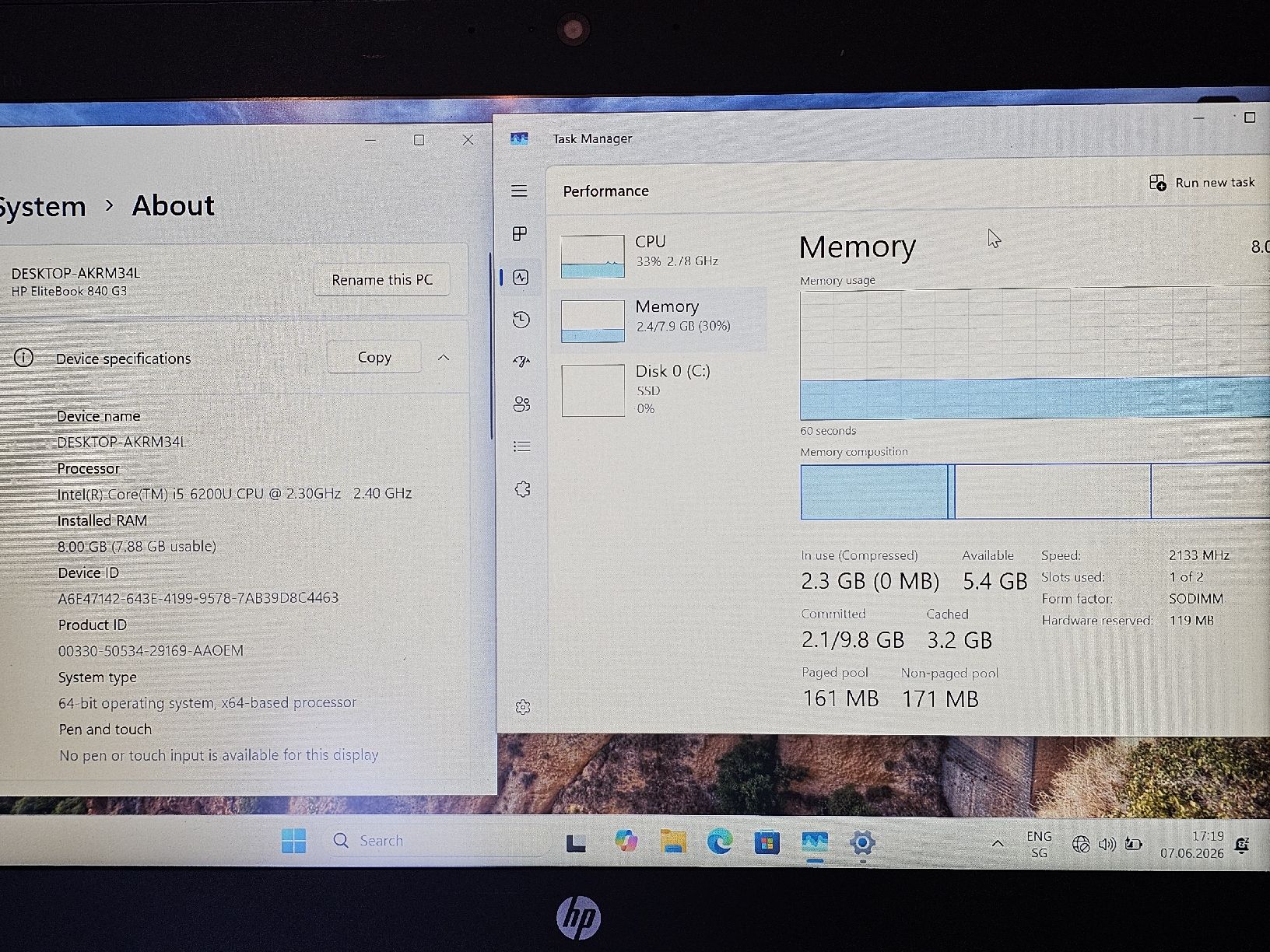The width and height of the screenshot is (1270, 952).
Task: Click the Paged pool value 161 MB
Action: coord(840,698)
